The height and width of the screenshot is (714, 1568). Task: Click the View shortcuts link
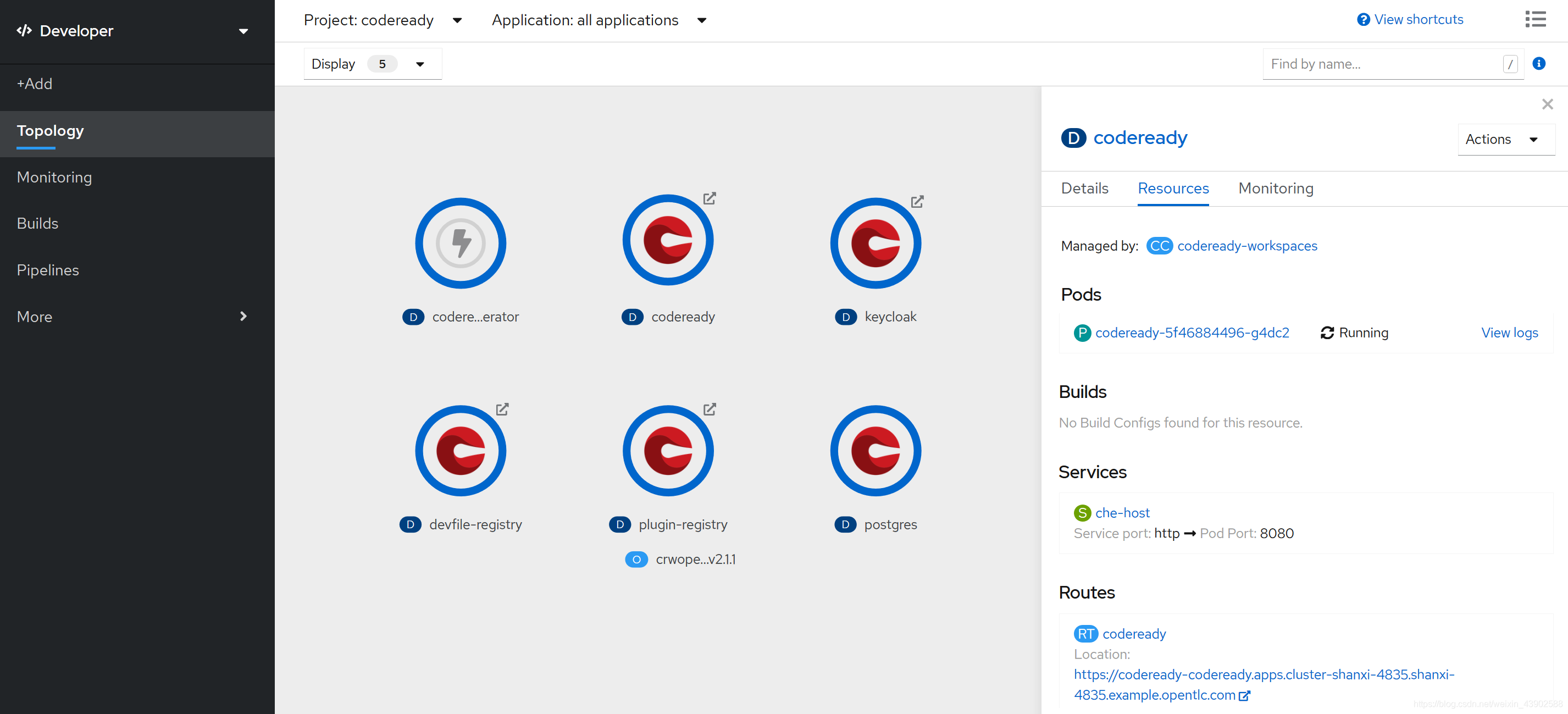[1419, 19]
